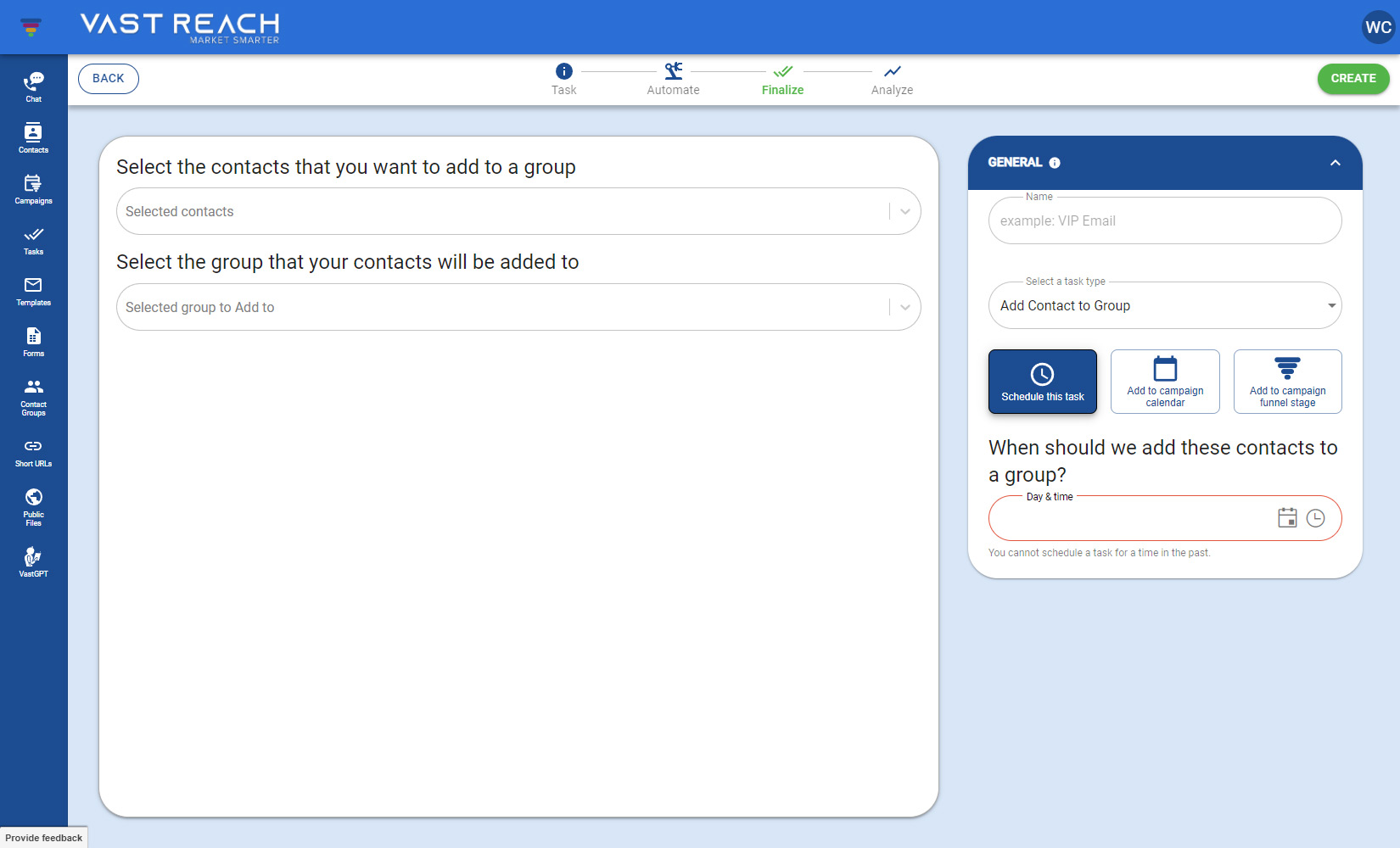This screenshot has height=848, width=1400.
Task: Open Selected group to Add to dropdown
Action: 518,307
